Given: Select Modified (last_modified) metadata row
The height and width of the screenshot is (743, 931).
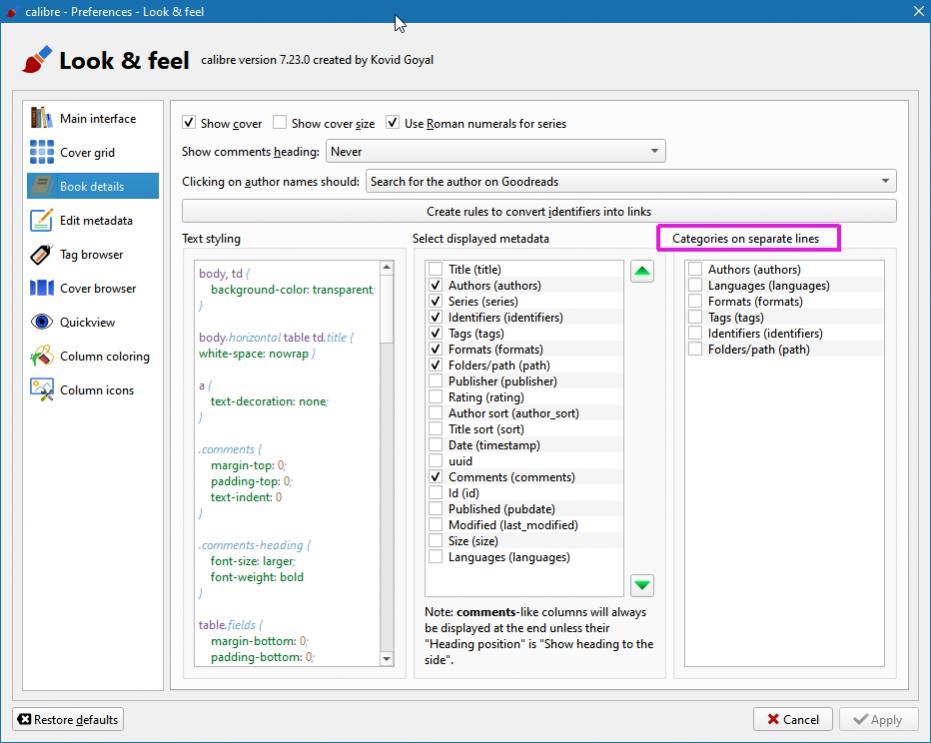Looking at the screenshot, I should click(524, 525).
